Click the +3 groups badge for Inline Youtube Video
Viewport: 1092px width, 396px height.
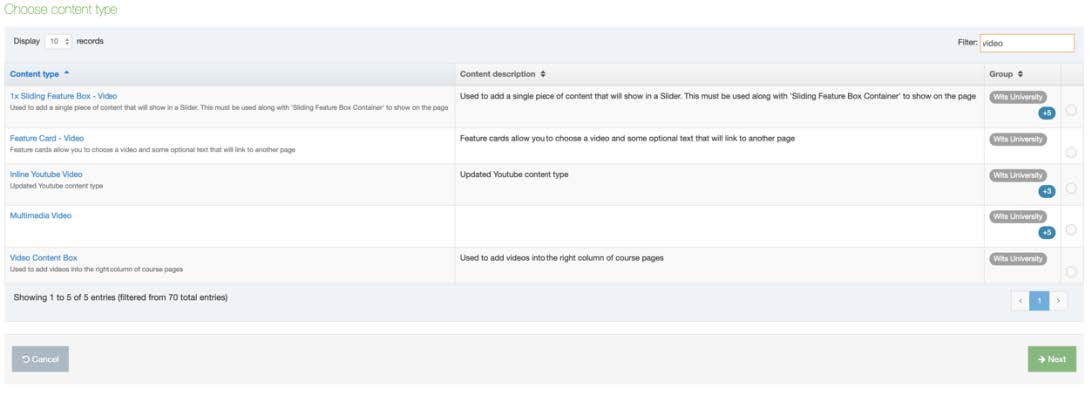1047,191
